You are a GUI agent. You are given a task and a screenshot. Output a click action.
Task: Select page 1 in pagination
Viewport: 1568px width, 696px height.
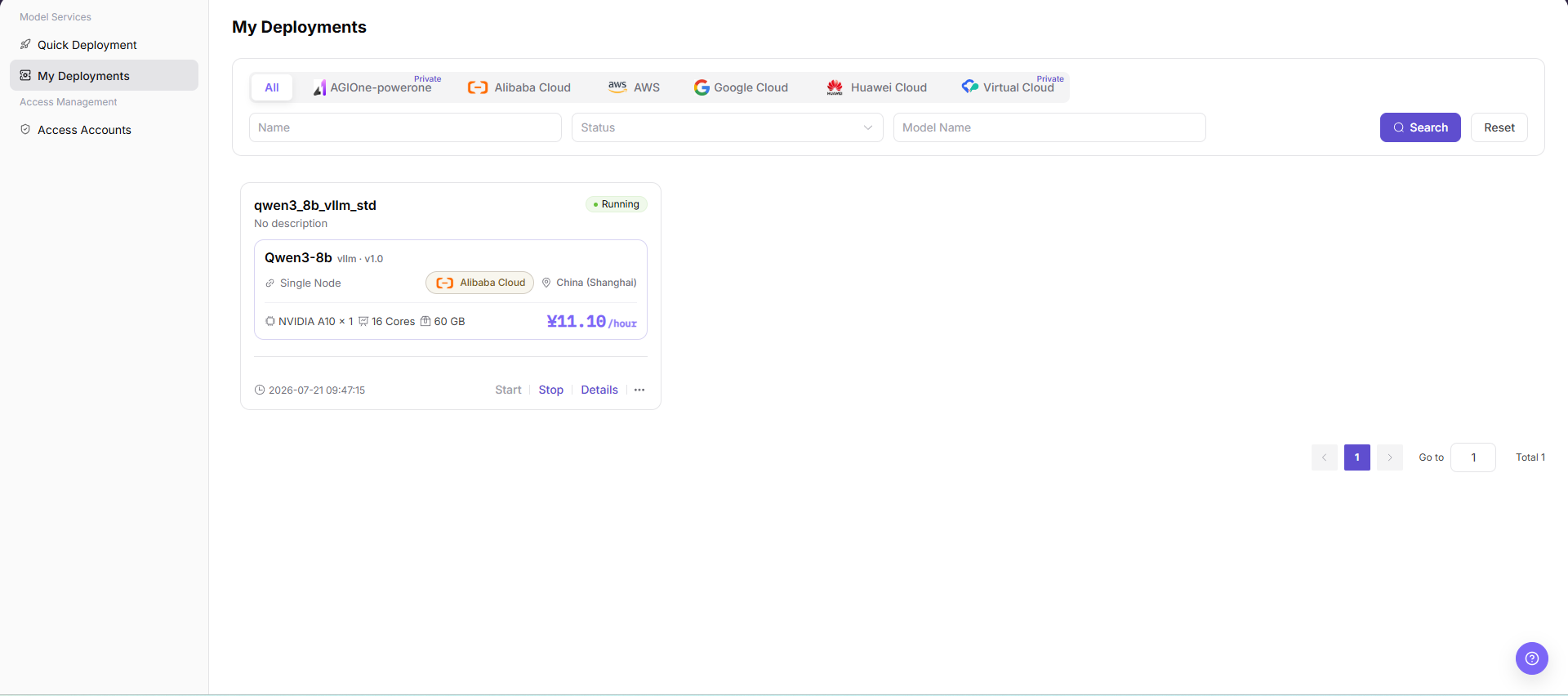click(x=1357, y=457)
